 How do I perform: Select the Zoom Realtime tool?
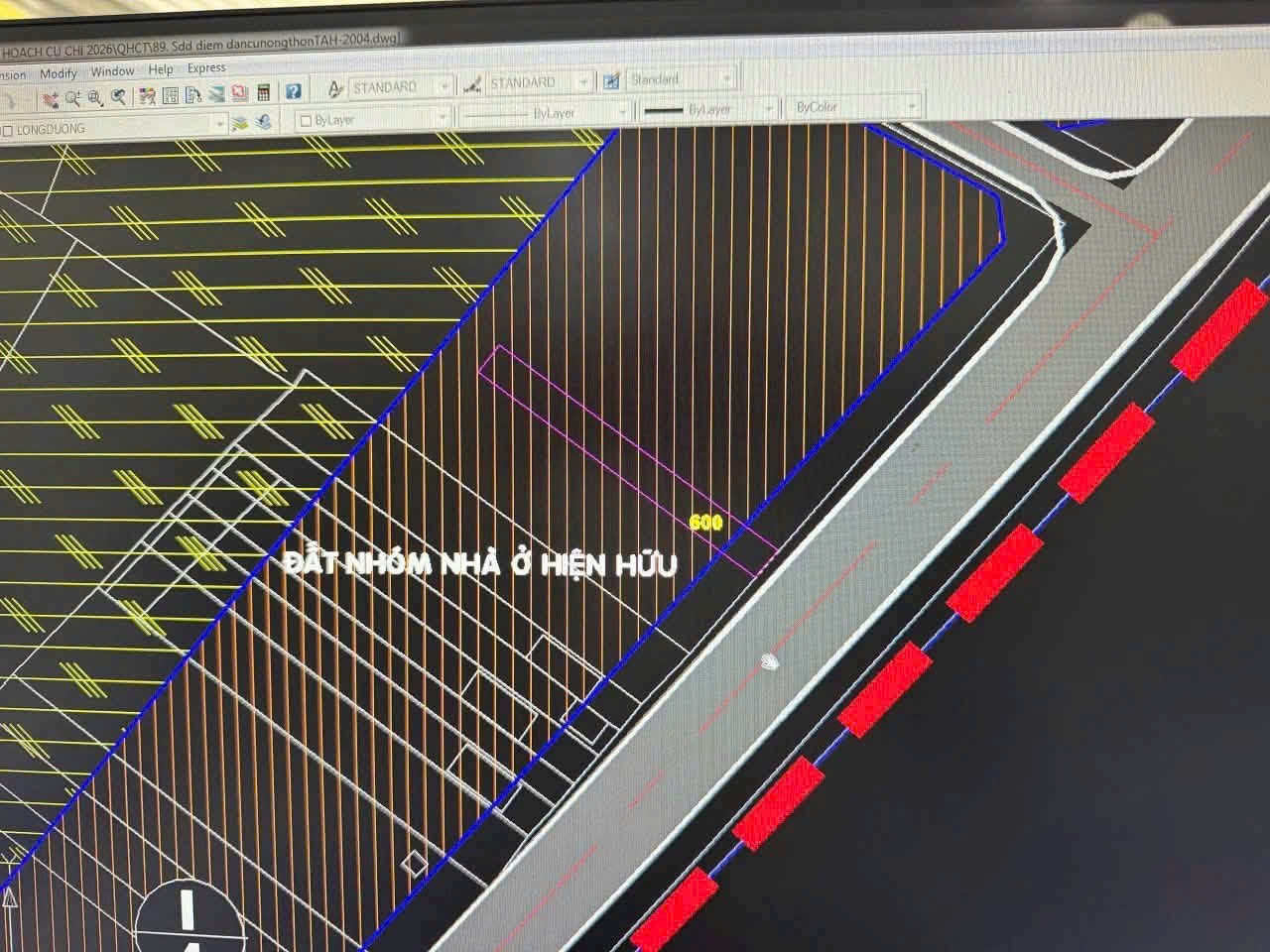pos(72,98)
